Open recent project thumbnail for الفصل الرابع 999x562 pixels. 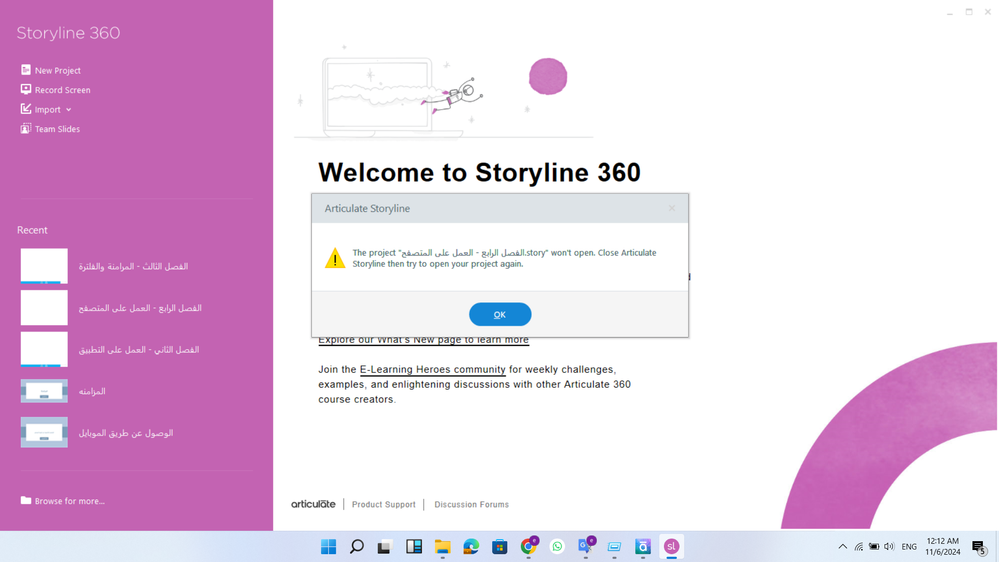click(44, 308)
